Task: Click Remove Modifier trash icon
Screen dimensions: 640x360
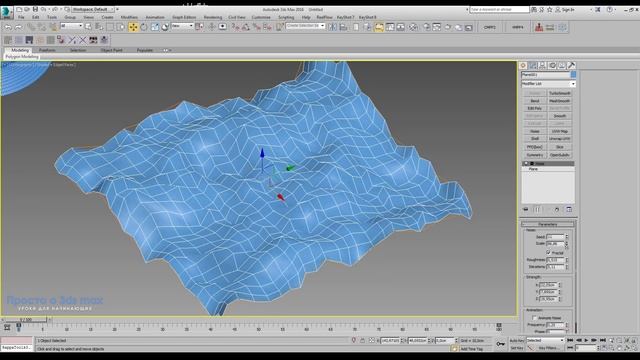Action: click(557, 209)
